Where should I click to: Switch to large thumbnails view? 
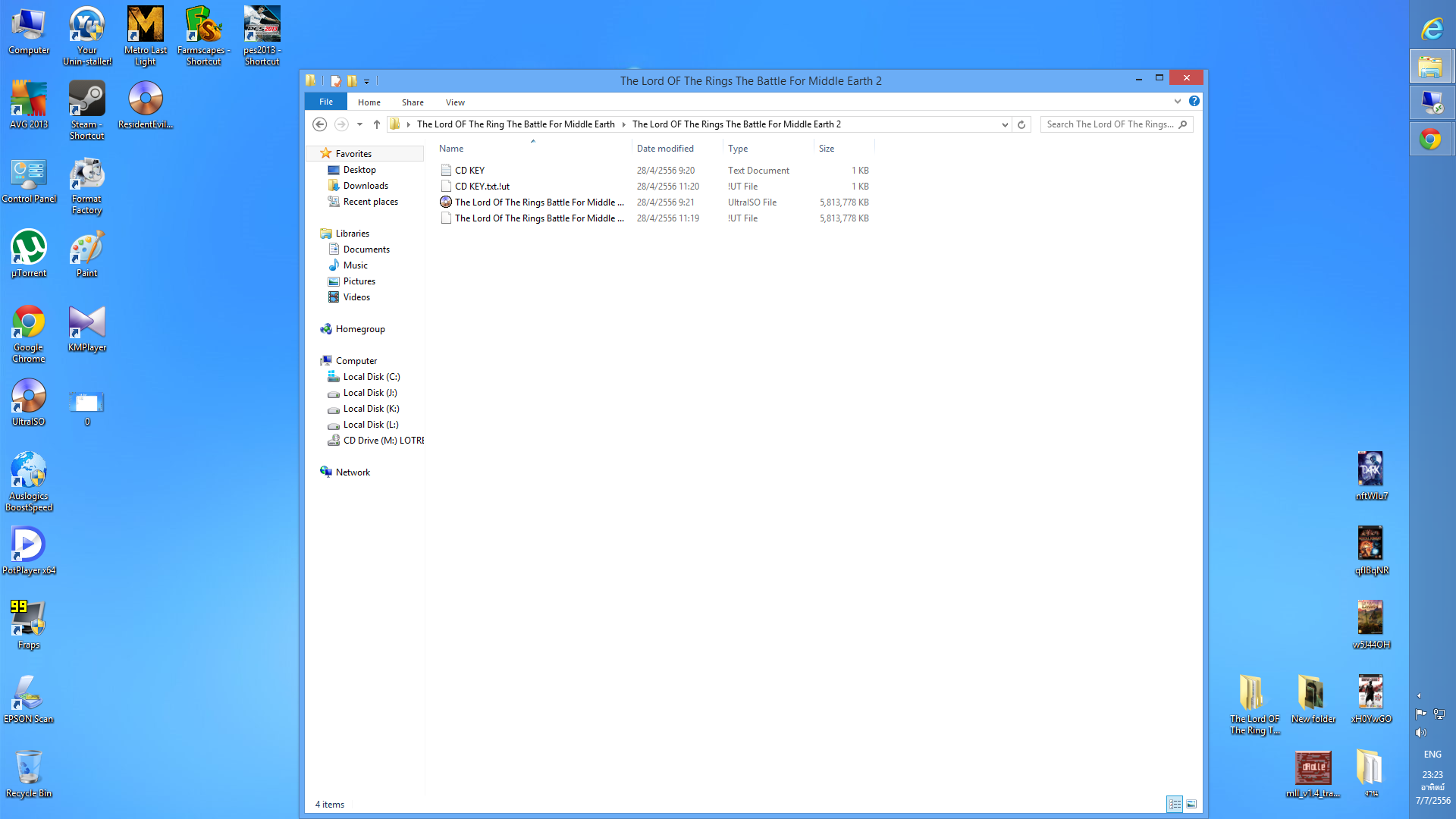pos(1191,804)
